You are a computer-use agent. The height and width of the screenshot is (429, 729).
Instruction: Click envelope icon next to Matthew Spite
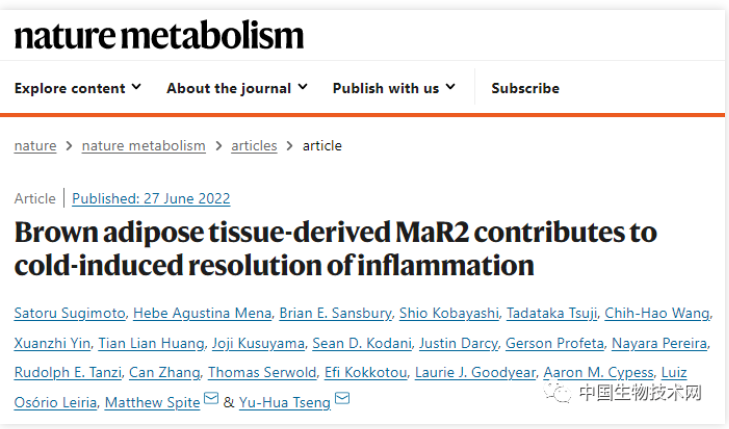point(211,398)
